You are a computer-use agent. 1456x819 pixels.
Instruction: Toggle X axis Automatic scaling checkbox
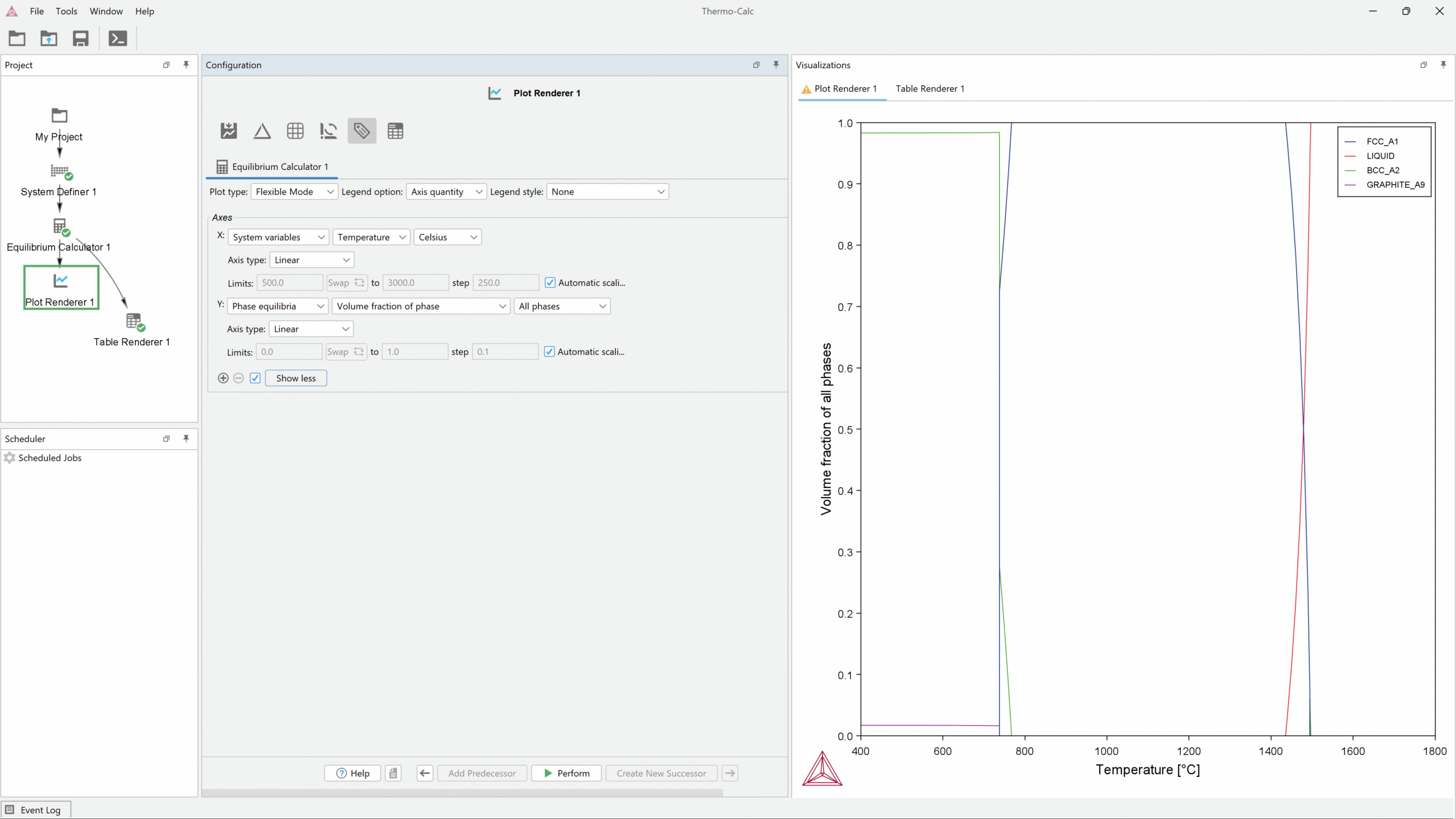click(550, 283)
